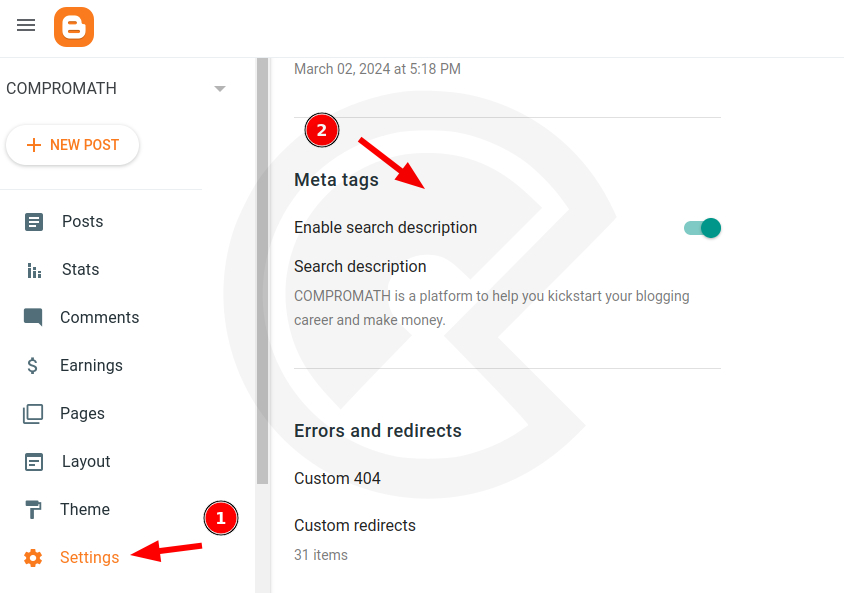Open the hamburger navigation menu
The height and width of the screenshot is (593, 844).
pyautogui.click(x=25, y=26)
